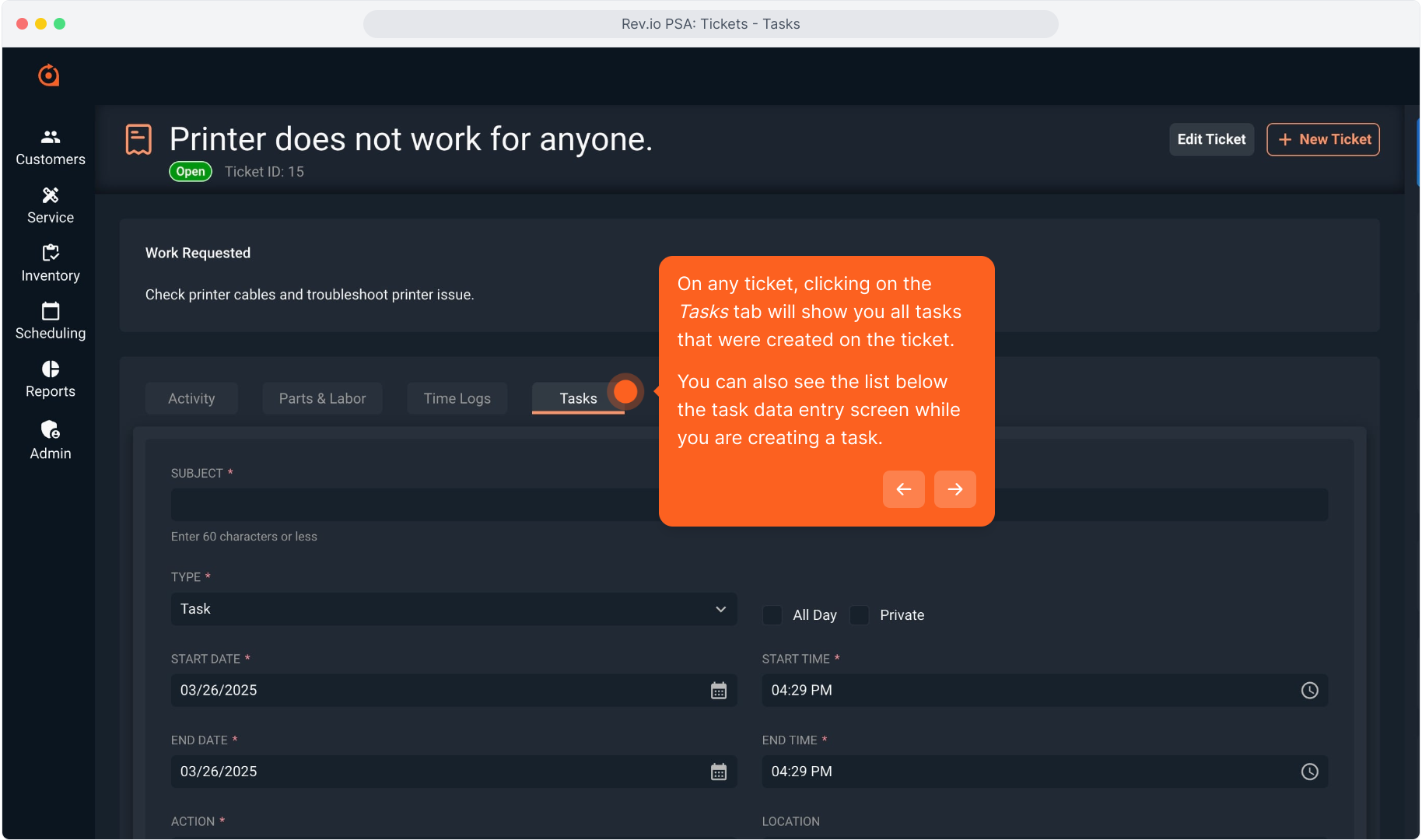Viewport: 1422px width, 840px height.
Task: Click the Rev.io logo icon
Action: pos(49,75)
